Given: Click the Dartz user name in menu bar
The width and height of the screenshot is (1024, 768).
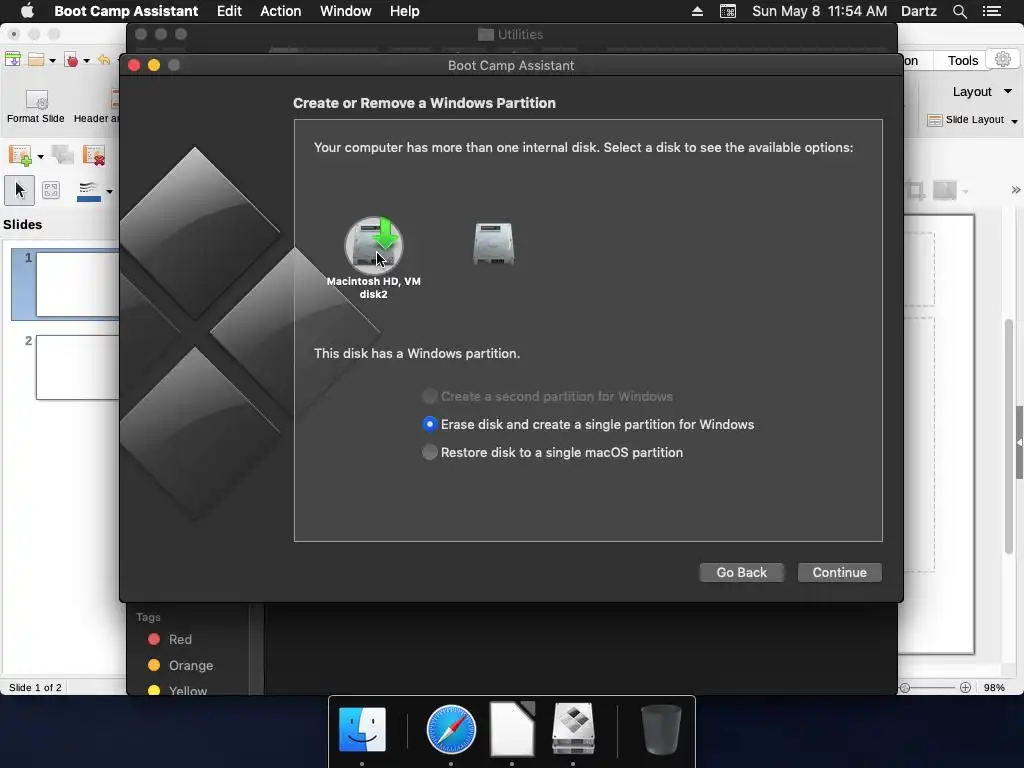Looking at the screenshot, I should (918, 11).
